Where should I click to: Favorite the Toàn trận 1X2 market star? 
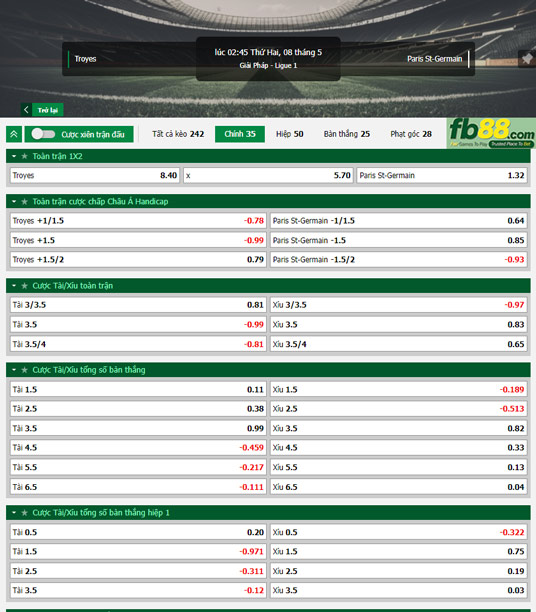click(25, 156)
